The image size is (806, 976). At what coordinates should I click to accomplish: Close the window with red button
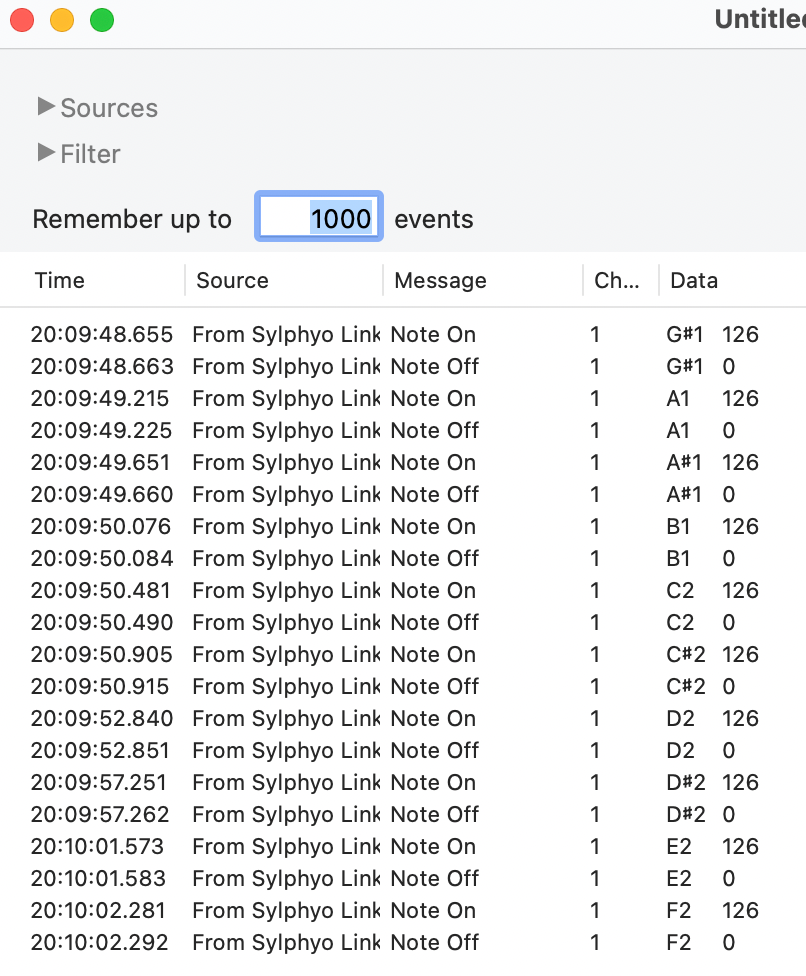coord(22,20)
